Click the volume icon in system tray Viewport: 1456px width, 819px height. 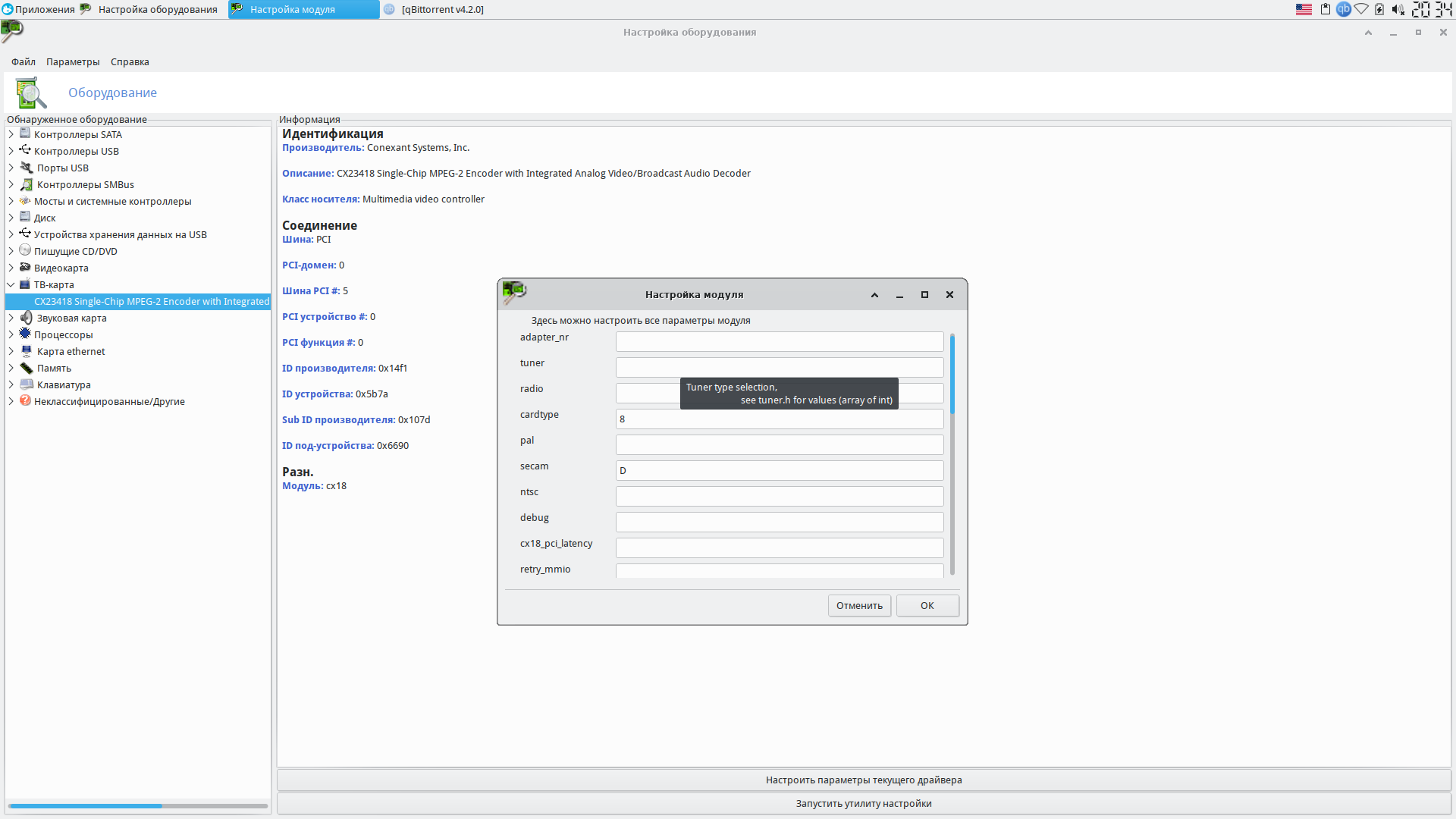pos(1398,9)
